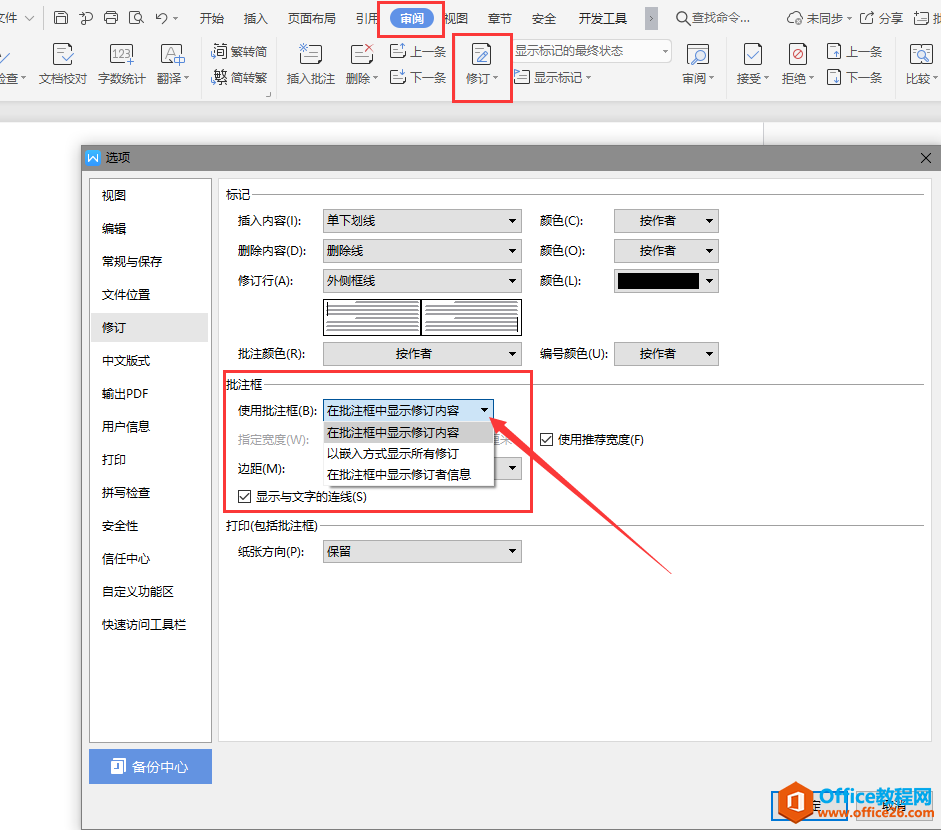The height and width of the screenshot is (830, 941).
Task: Toggle the 修订 track changes icon
Action: [481, 55]
